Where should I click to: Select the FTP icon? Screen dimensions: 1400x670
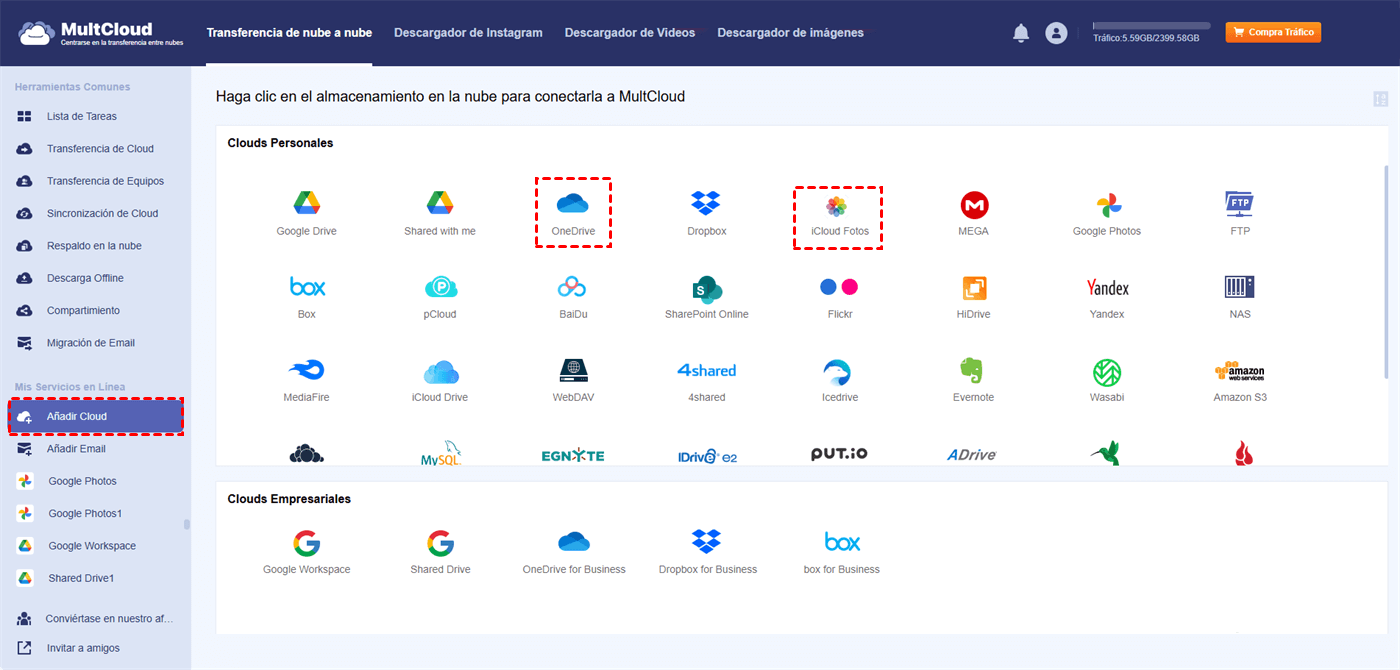pyautogui.click(x=1240, y=204)
